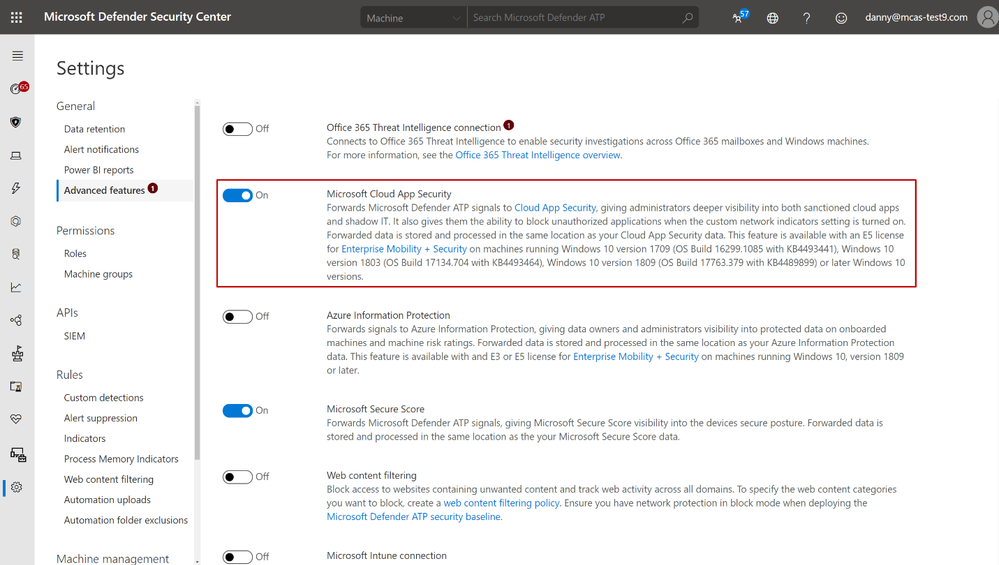Turn off Microsoft Cloud App Security toggle
Screen dimensions: 999x565
click(x=238, y=195)
